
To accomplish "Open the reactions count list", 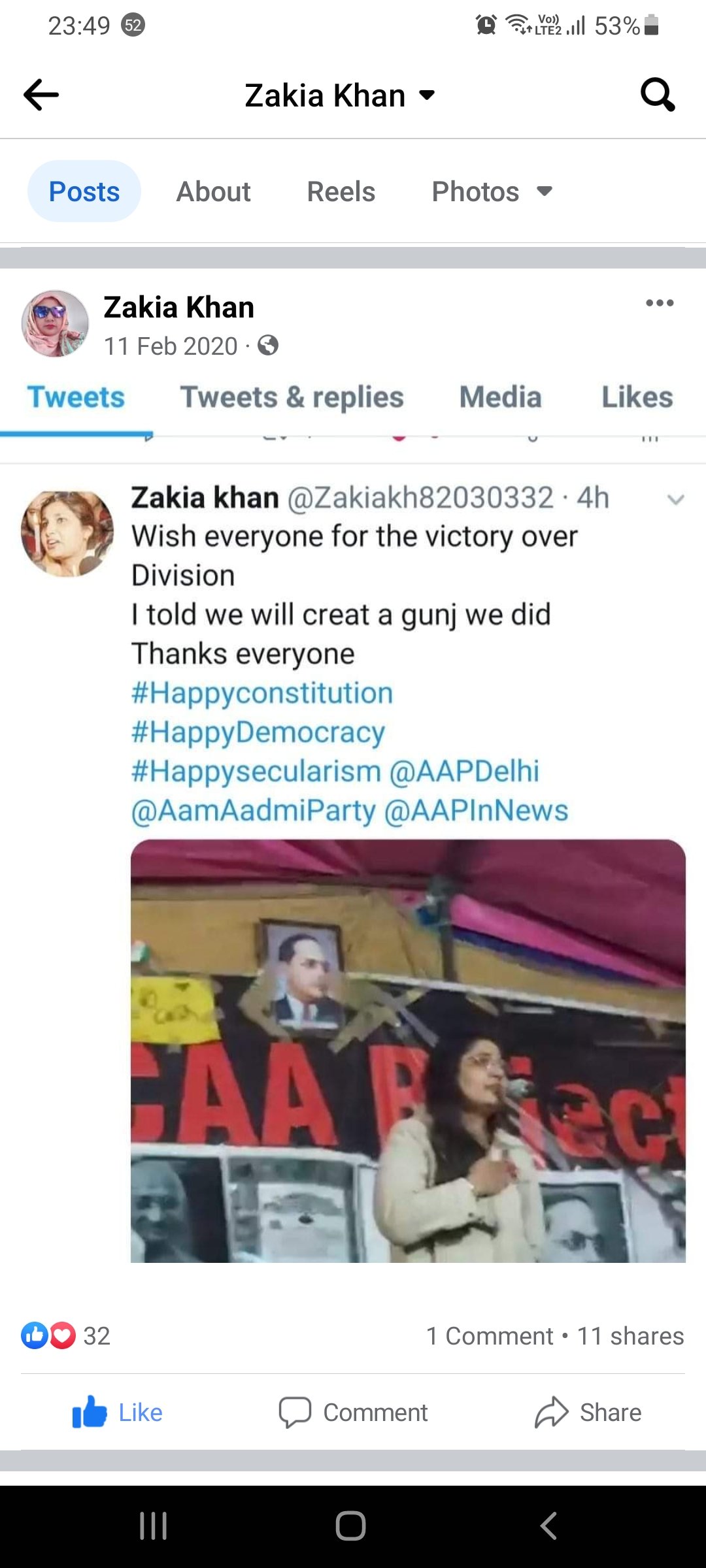I will 65,1336.
